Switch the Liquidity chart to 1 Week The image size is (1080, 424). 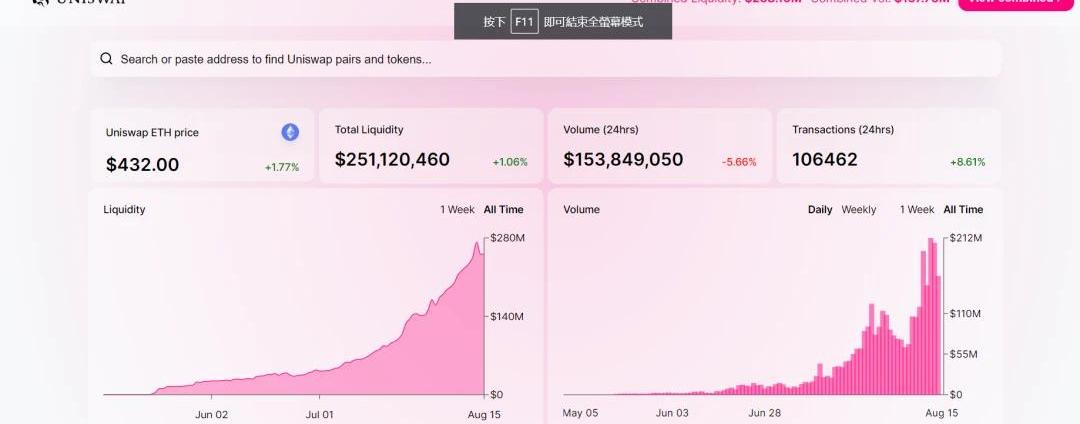457,210
